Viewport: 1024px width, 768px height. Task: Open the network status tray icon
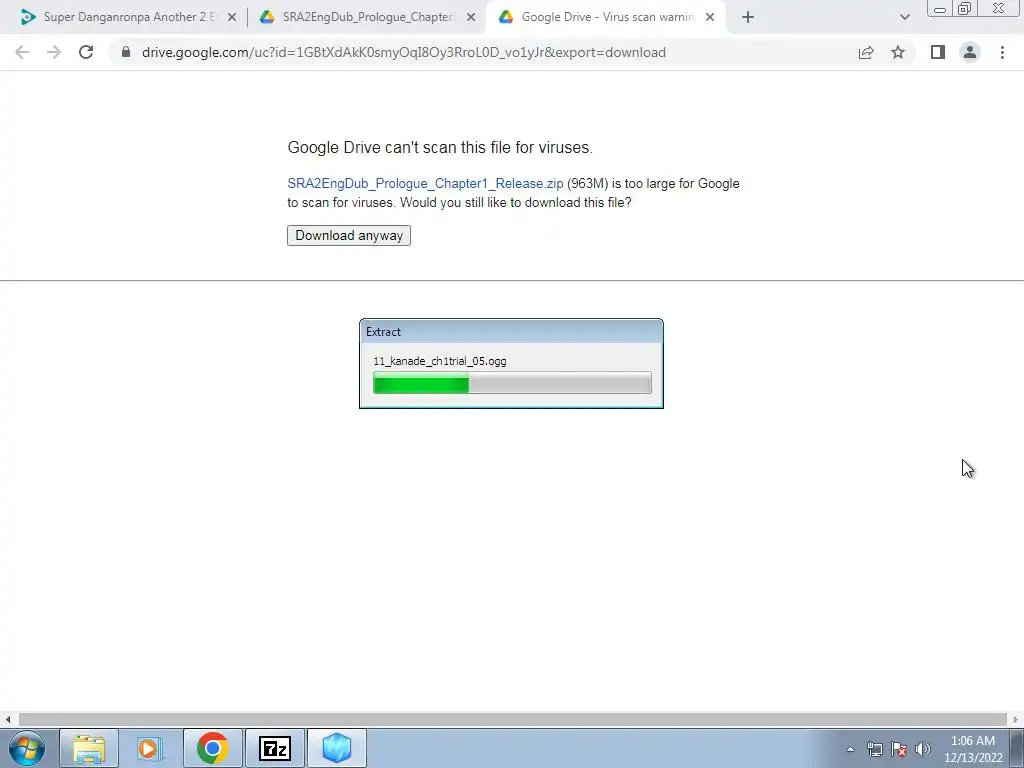(874, 749)
